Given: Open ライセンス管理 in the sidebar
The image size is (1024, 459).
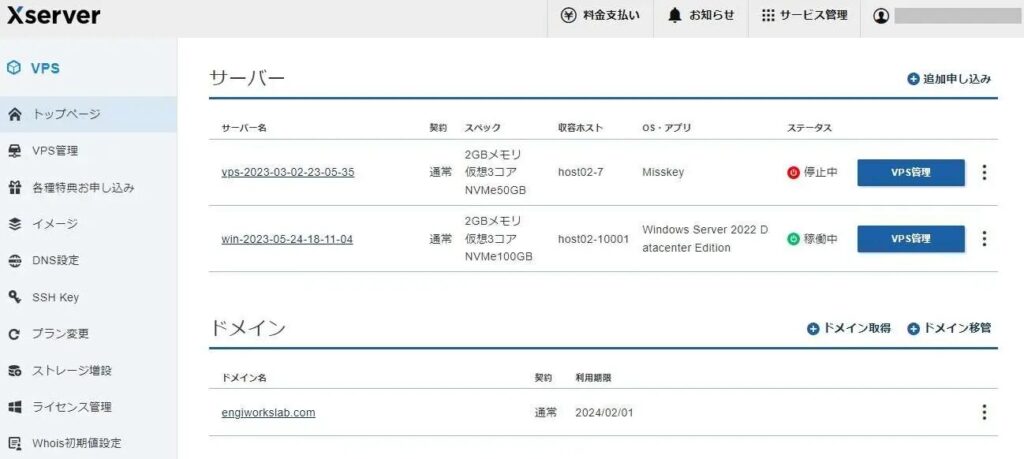Looking at the screenshot, I should (88, 407).
